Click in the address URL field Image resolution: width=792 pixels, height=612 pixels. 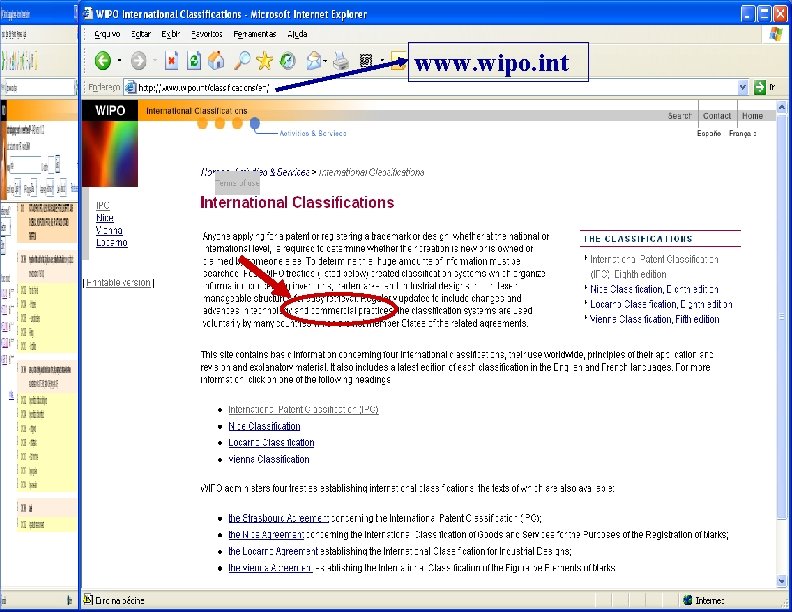click(436, 87)
